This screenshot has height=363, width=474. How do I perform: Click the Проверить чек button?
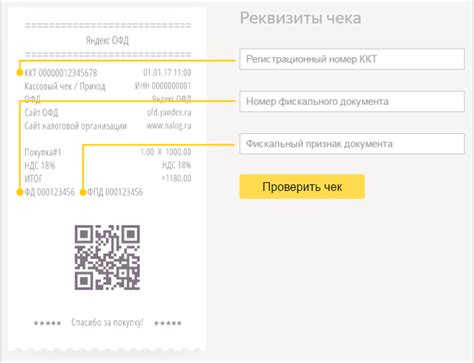(x=302, y=187)
